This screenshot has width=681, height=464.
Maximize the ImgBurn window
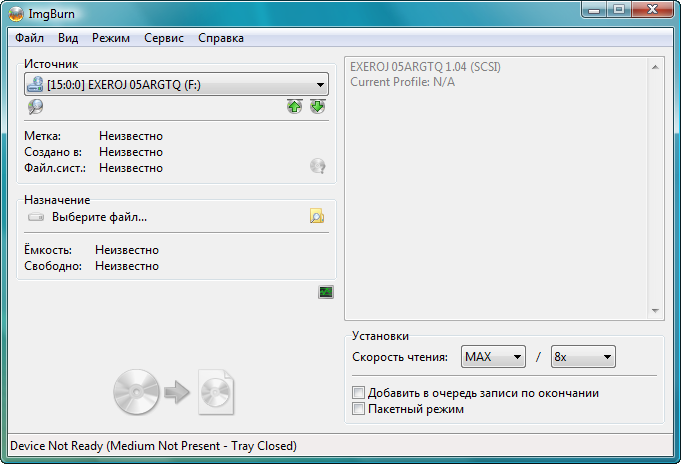click(x=619, y=10)
